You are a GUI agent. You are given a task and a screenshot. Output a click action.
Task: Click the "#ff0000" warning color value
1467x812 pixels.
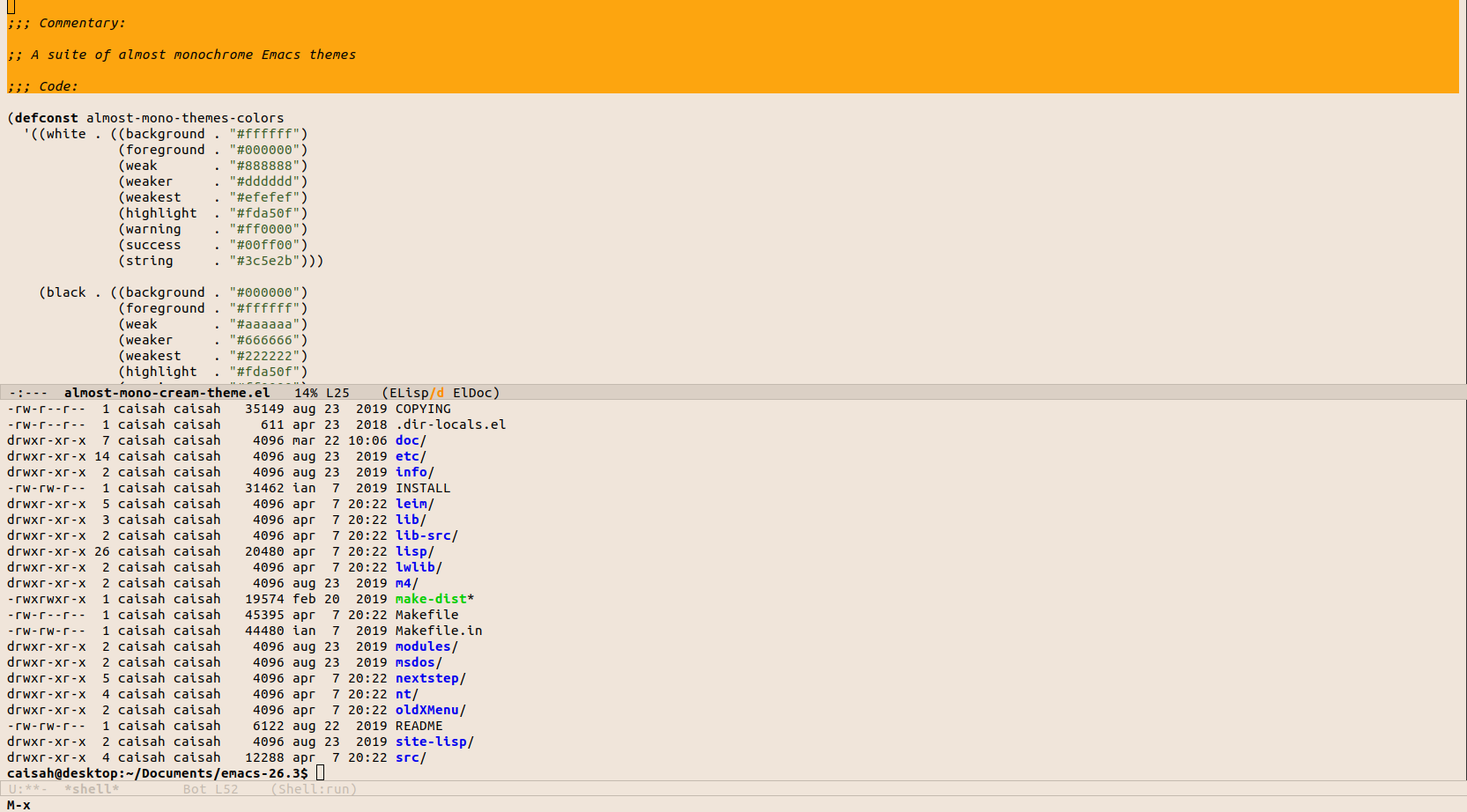click(x=265, y=229)
